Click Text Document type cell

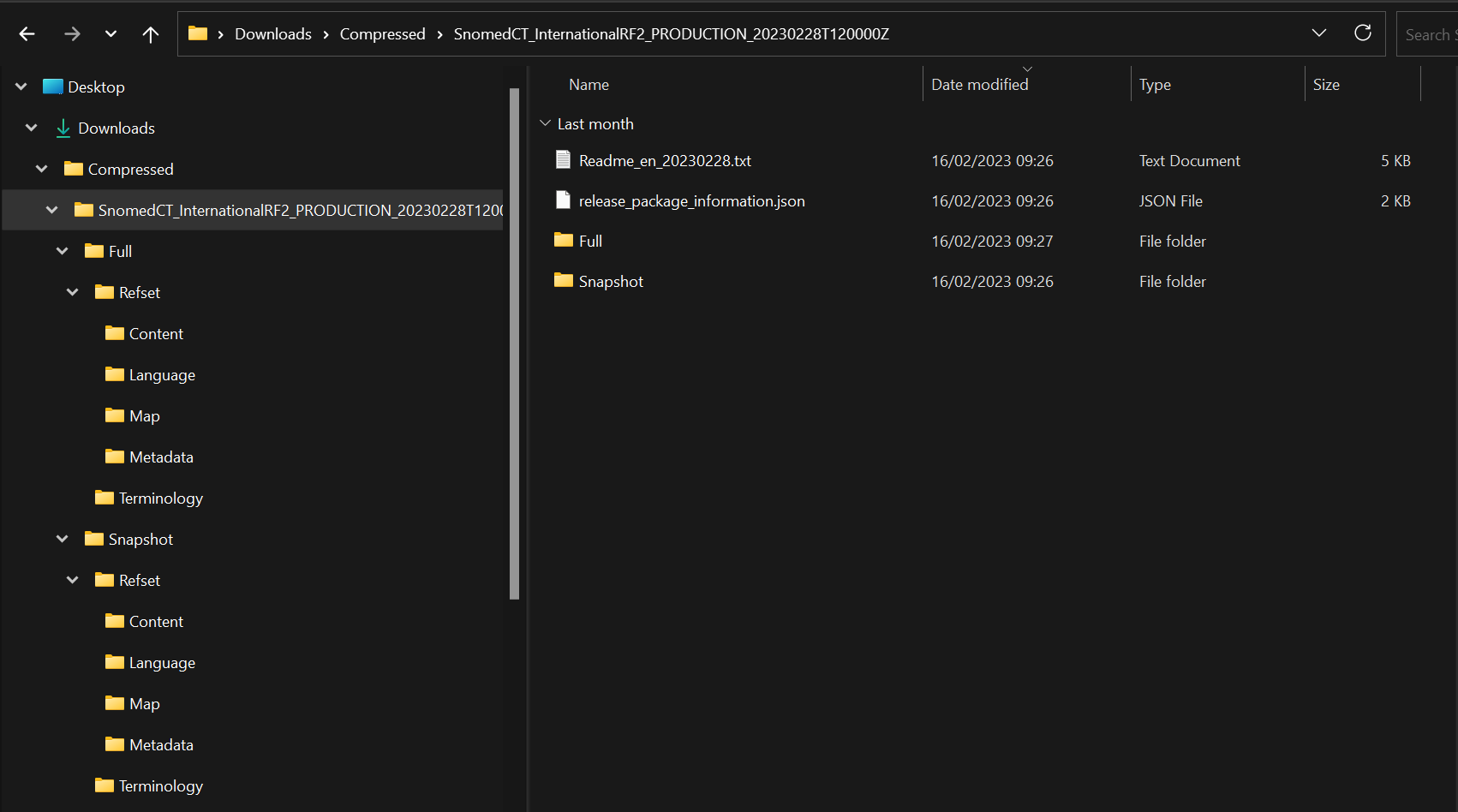pos(1189,161)
